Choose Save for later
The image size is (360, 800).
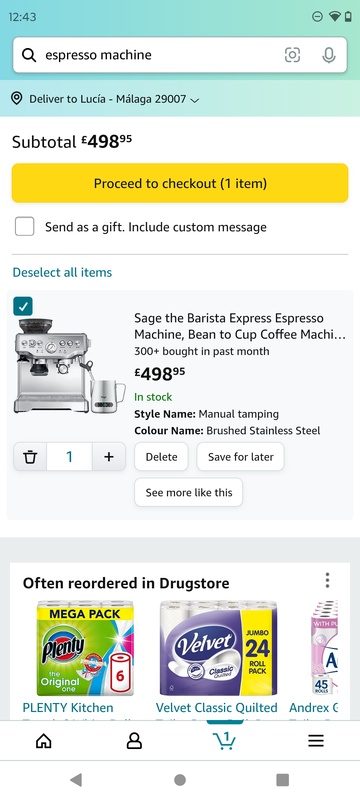241,457
